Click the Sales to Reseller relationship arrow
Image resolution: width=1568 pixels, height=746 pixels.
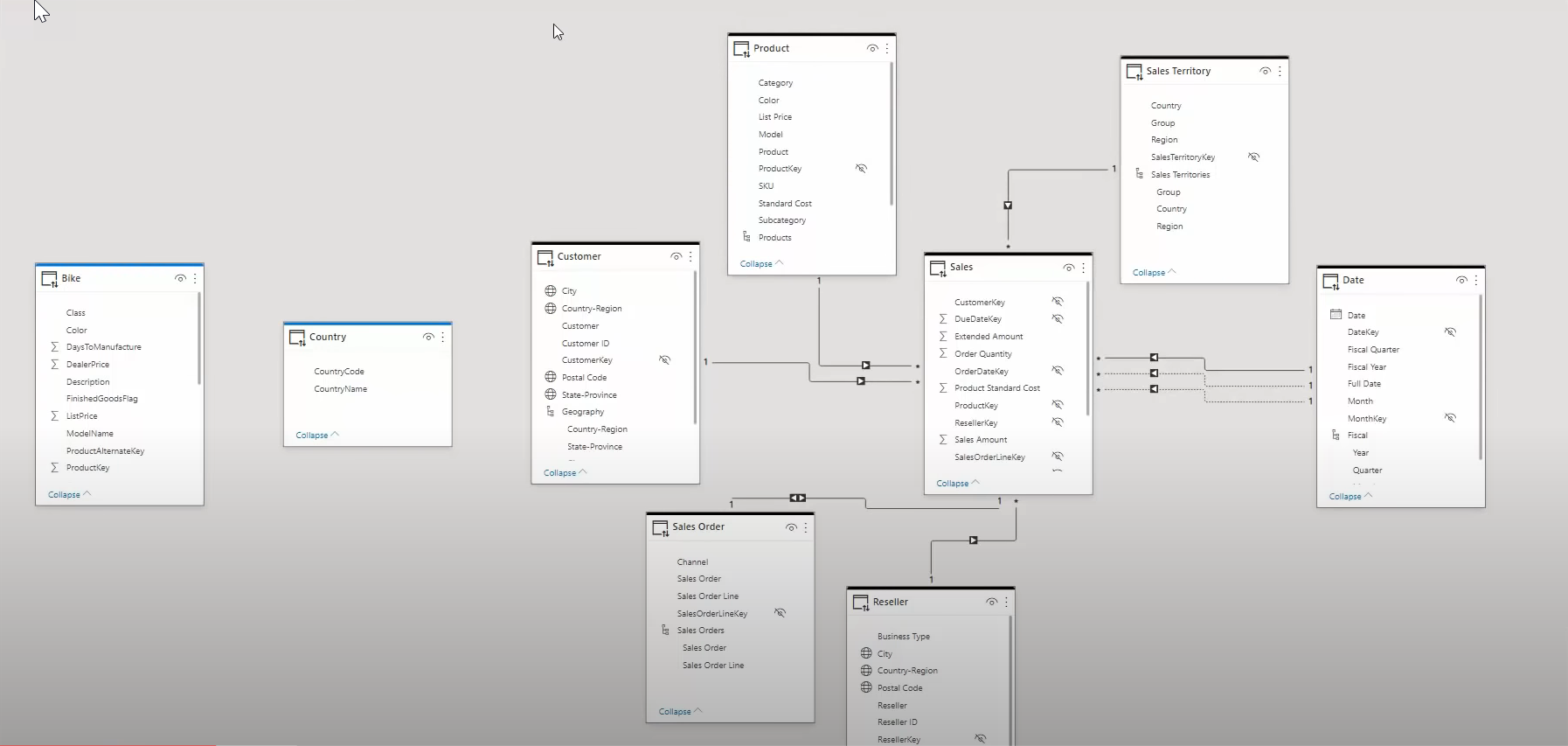point(973,540)
